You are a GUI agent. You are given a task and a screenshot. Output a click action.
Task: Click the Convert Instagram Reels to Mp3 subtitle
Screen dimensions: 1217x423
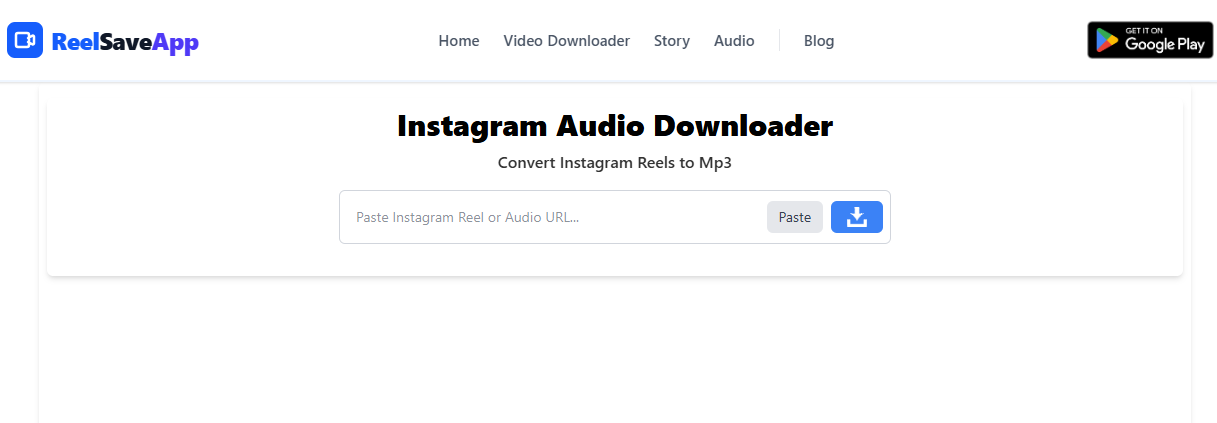point(615,163)
